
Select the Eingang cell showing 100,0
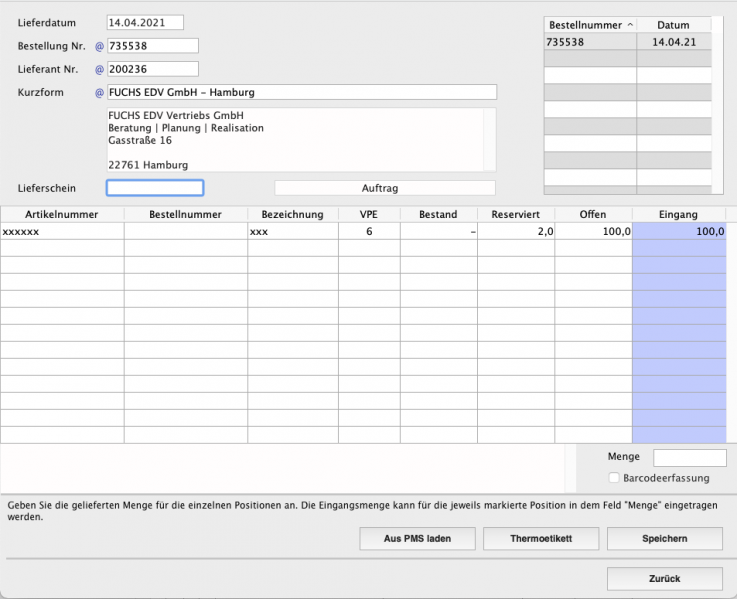(x=680, y=231)
